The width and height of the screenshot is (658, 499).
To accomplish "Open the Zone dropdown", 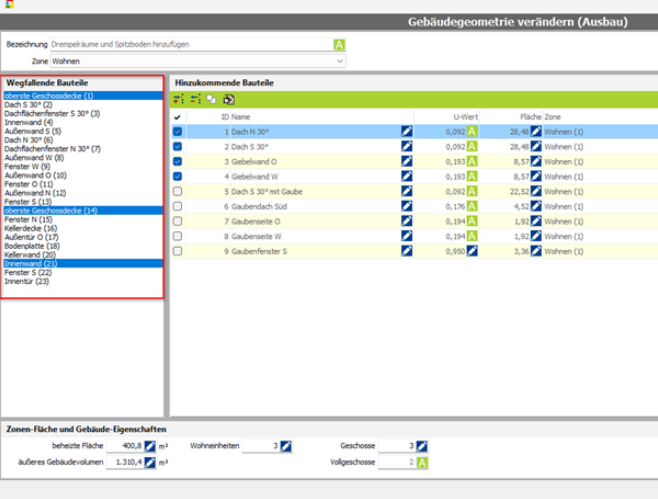I will pyautogui.click(x=341, y=61).
